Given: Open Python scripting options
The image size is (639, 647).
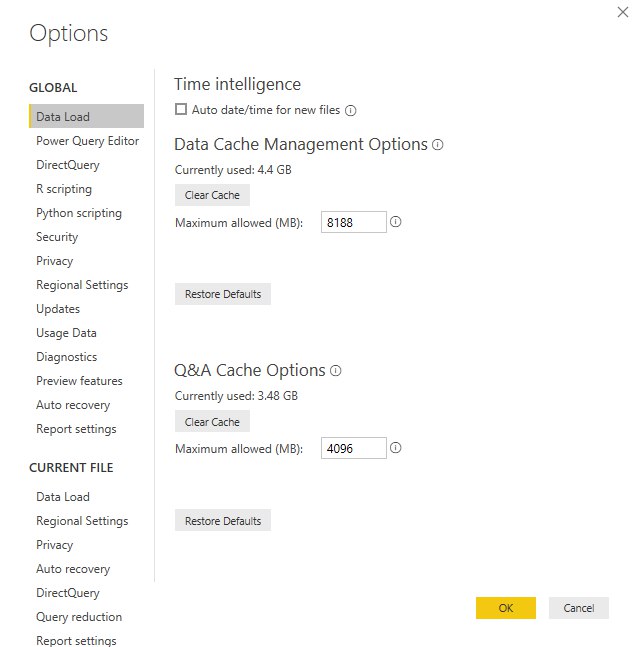Looking at the screenshot, I should (79, 213).
